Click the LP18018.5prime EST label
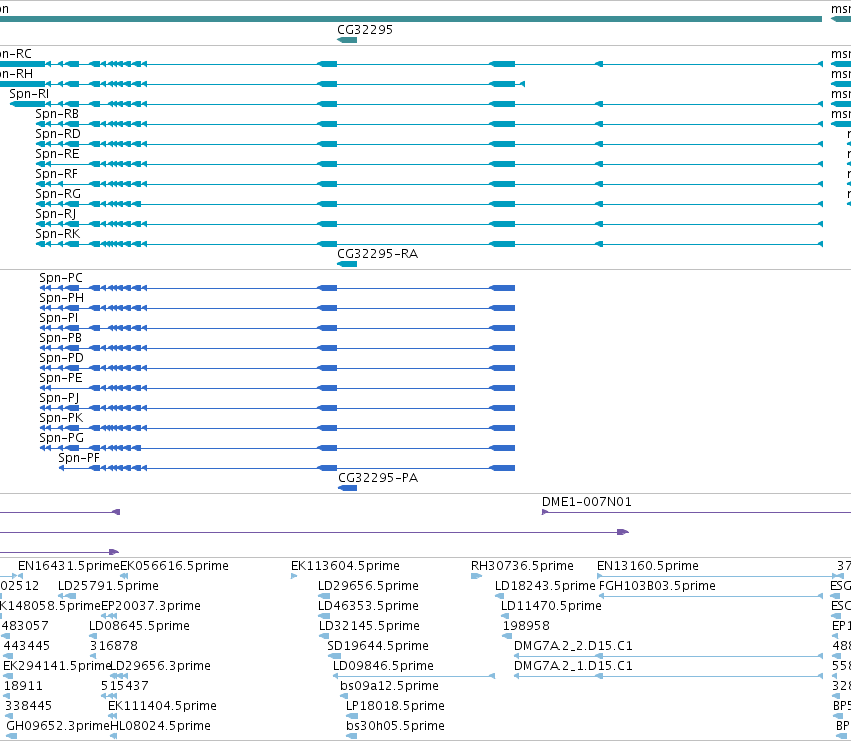Screen dimensions: 851x741 (x=395, y=706)
